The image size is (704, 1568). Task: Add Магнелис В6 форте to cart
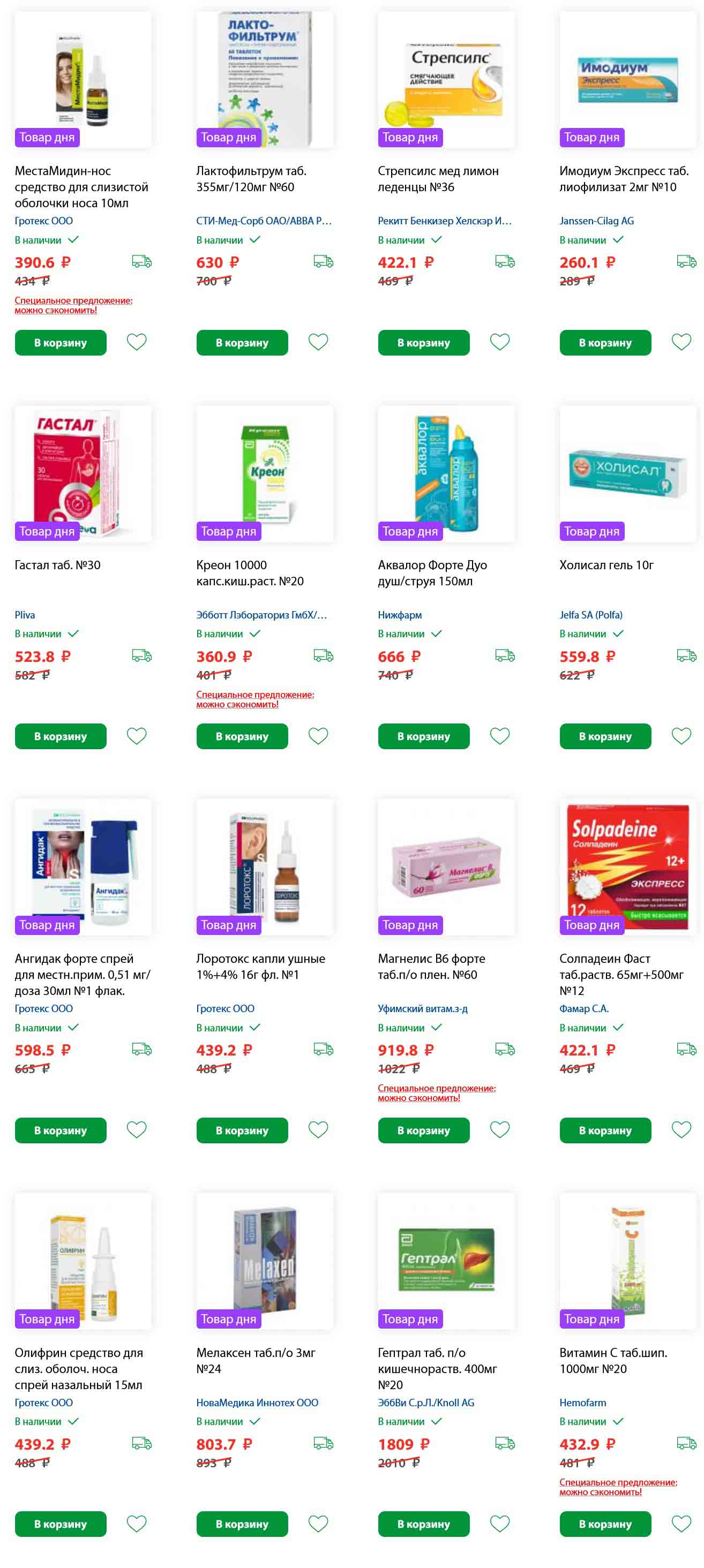coord(423,1130)
